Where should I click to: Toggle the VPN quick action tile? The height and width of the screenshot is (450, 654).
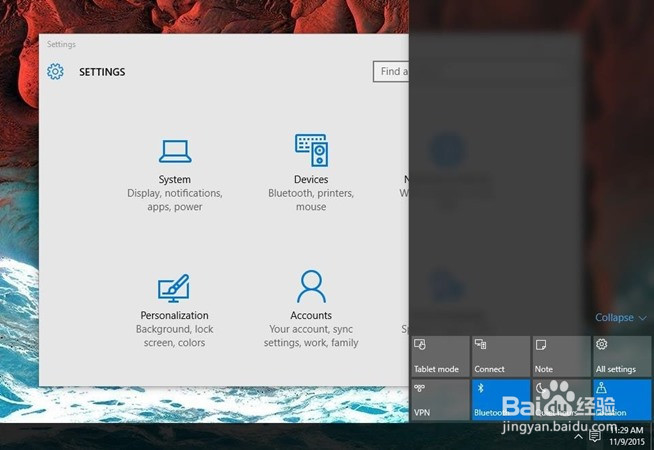[440, 400]
